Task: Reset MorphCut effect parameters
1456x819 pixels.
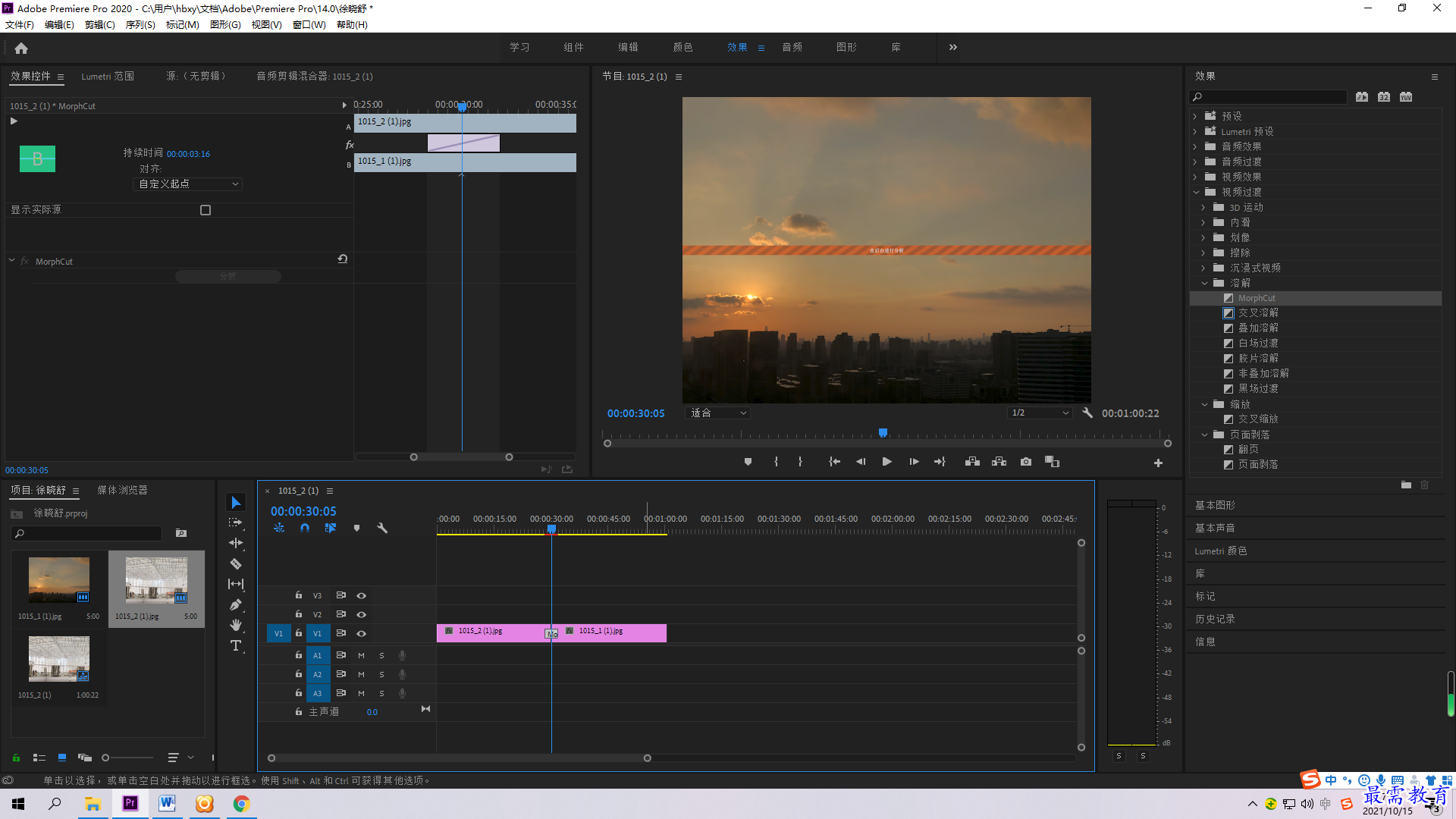Action: 343,259
